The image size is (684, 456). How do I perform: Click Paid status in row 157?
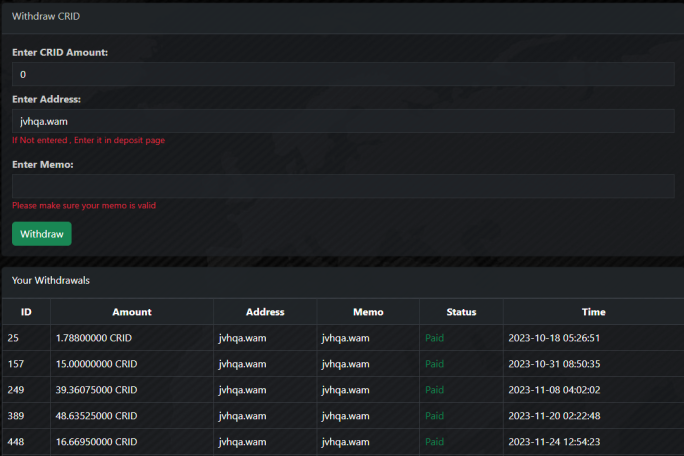point(434,364)
